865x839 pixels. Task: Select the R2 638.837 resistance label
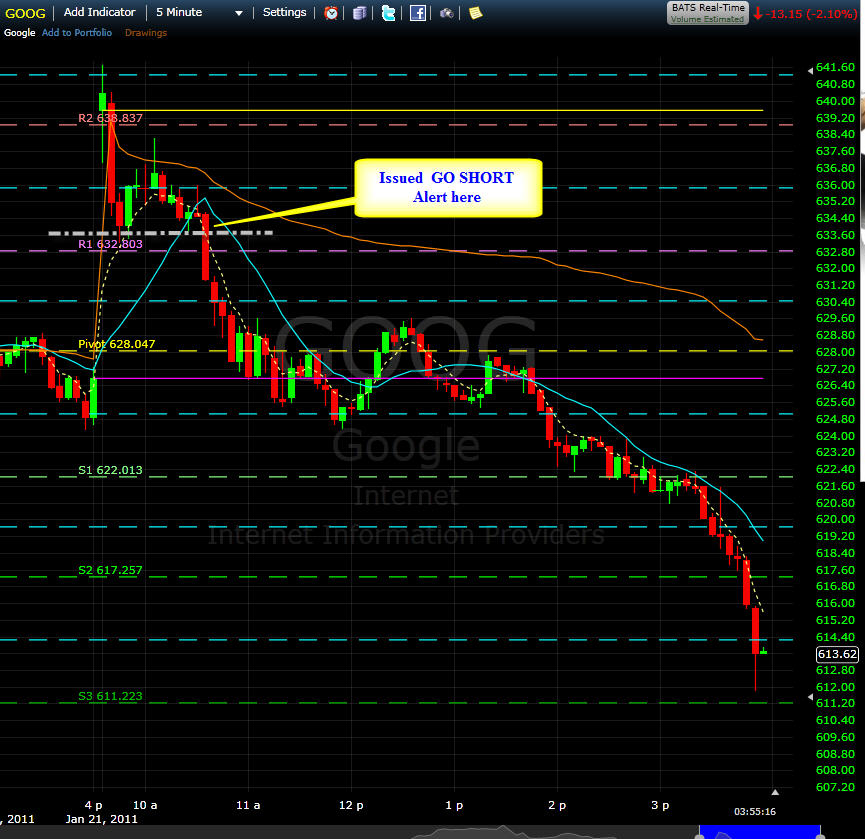click(x=110, y=118)
